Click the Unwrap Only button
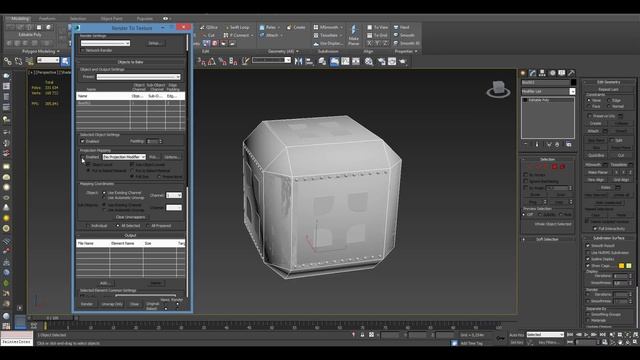640x360 pixels. tap(112, 304)
